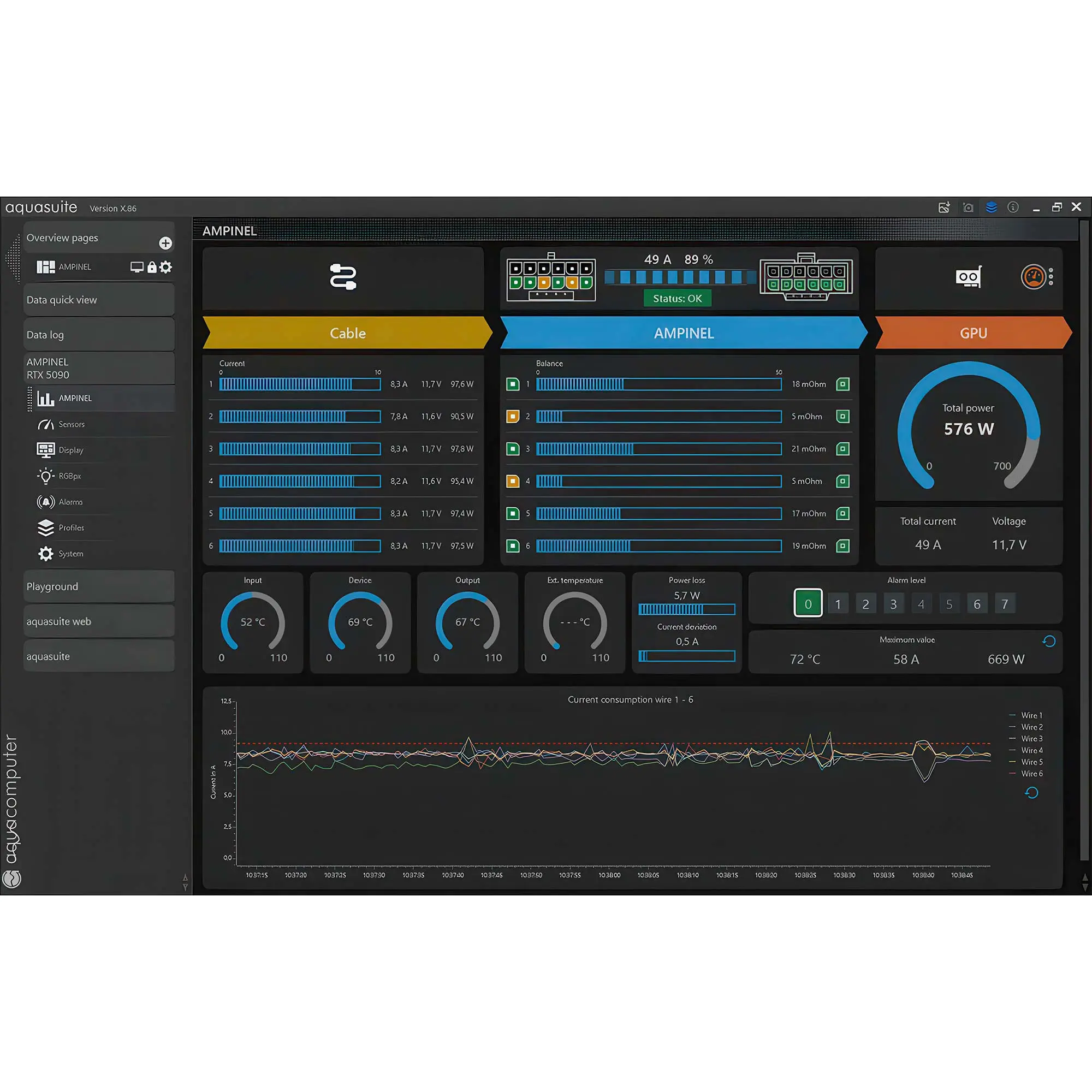Click the Total power 576 W gauge
1092x1092 pixels.
[969, 425]
